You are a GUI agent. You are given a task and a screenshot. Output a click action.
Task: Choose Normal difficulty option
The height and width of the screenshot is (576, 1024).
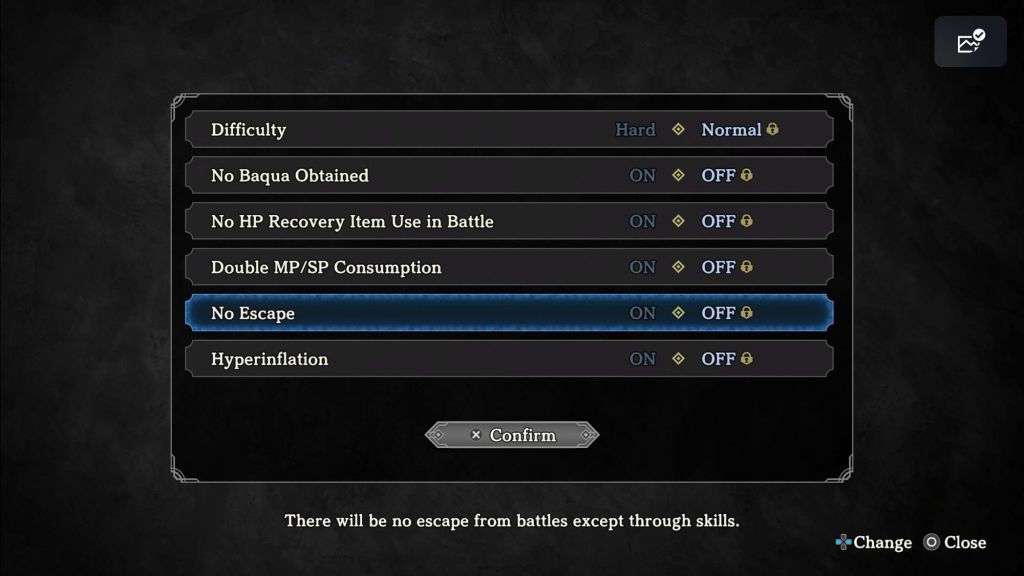pyautogui.click(x=731, y=130)
